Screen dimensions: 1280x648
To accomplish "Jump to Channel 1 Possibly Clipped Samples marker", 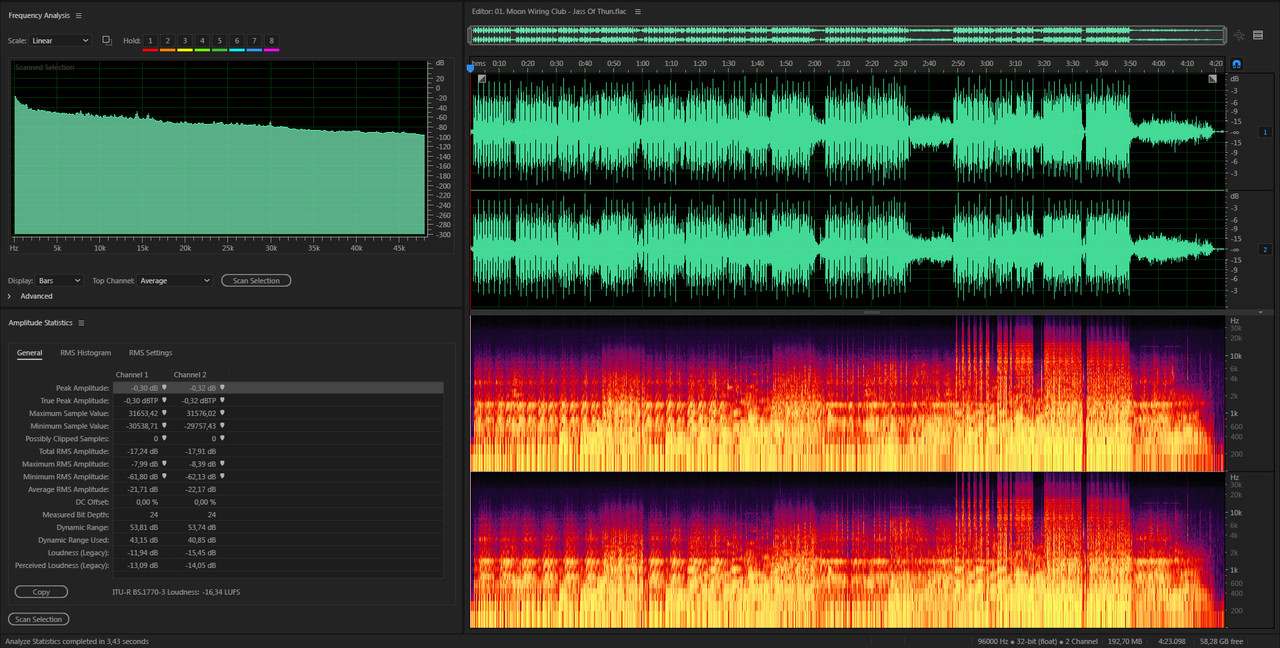I will (x=164, y=438).
